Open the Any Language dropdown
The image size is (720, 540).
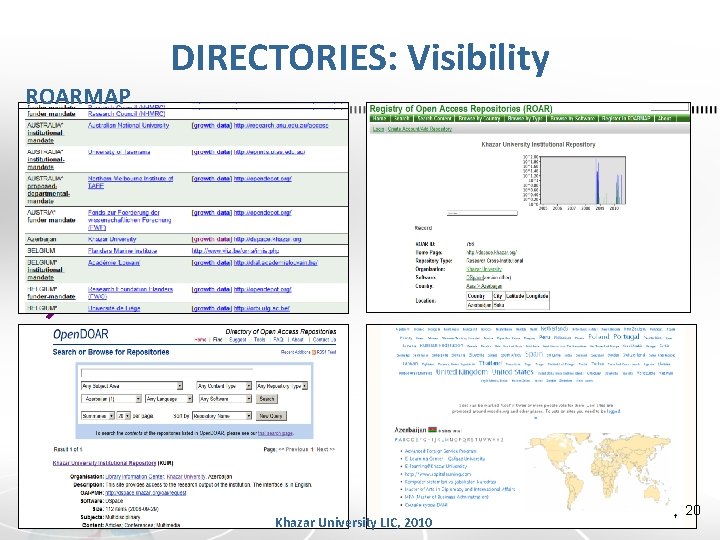169,399
